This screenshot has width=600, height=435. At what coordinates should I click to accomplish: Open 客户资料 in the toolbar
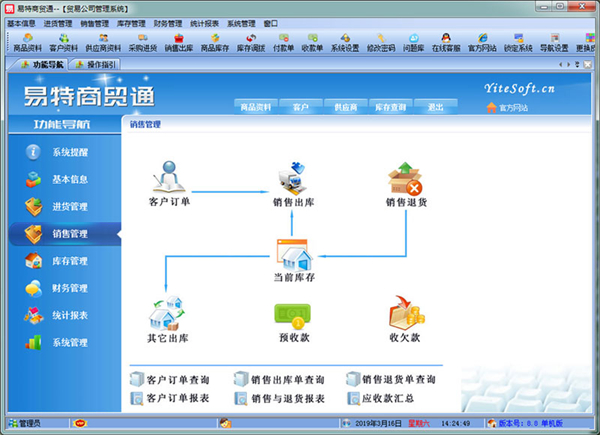pos(64,42)
